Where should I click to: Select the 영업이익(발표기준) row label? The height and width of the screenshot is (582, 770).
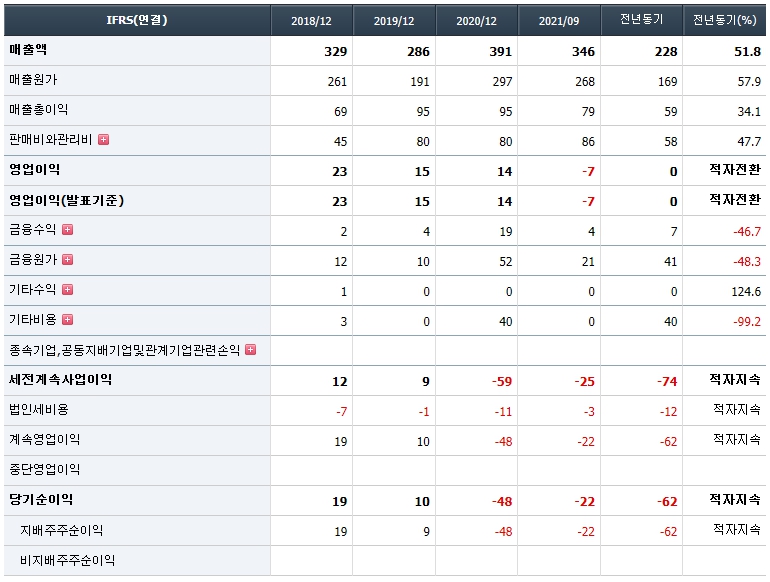point(66,200)
